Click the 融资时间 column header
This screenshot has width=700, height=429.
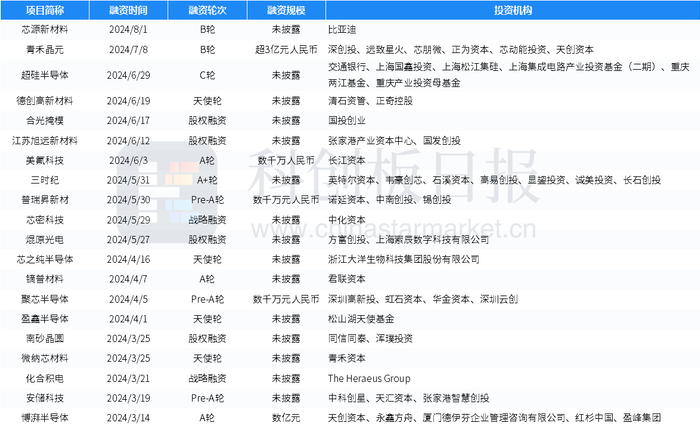point(129,10)
